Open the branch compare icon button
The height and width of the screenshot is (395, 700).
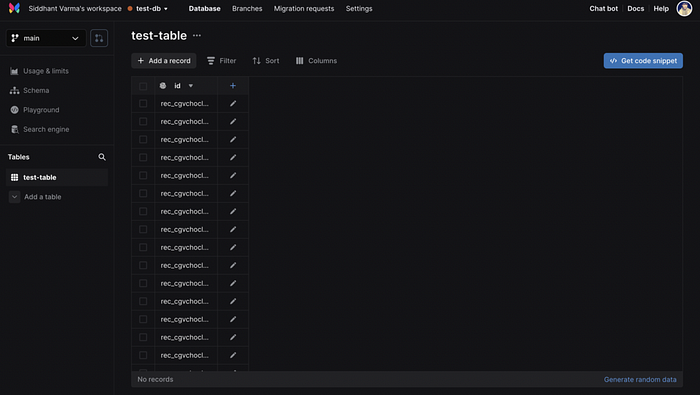point(99,38)
